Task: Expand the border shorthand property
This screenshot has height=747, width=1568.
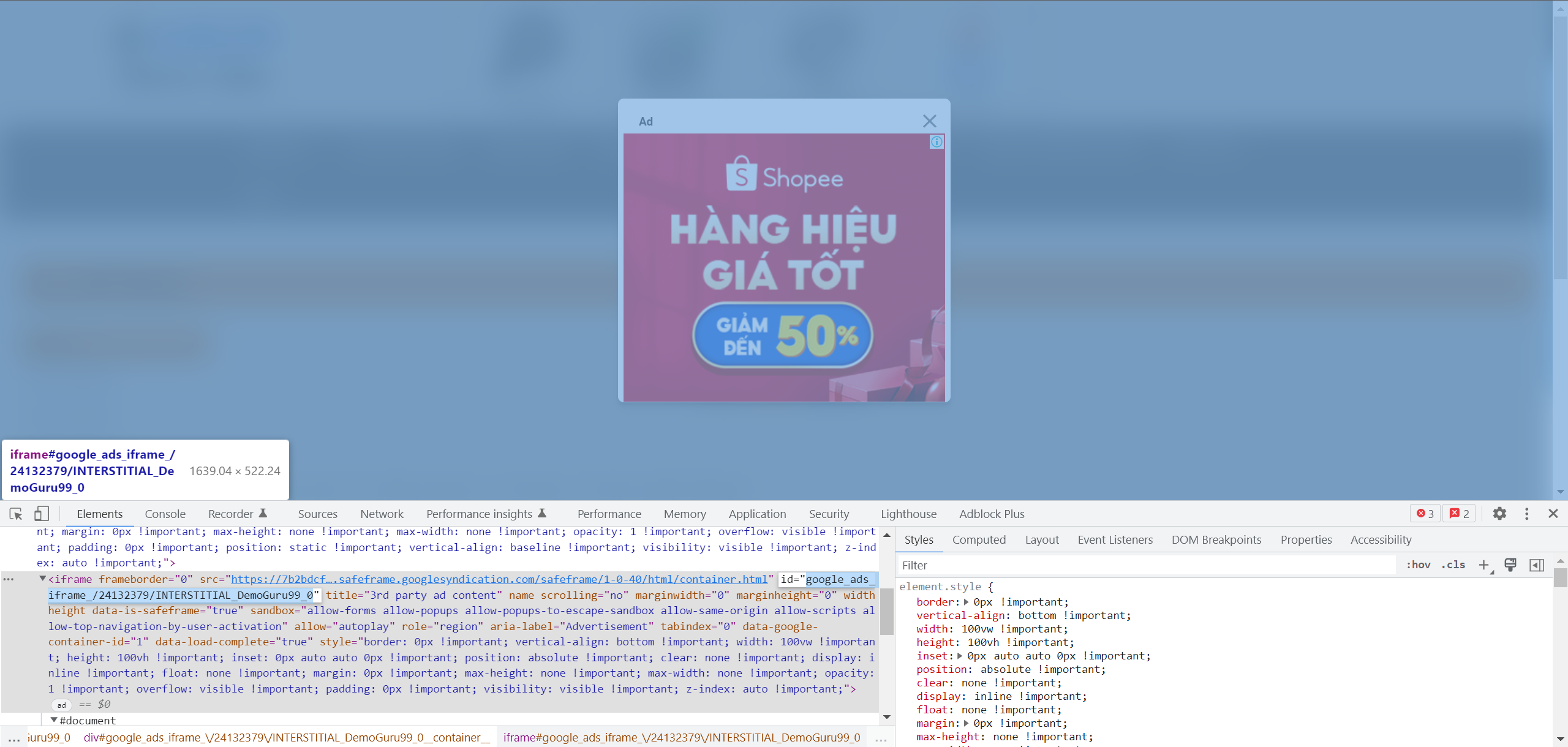Action: pyautogui.click(x=966, y=602)
